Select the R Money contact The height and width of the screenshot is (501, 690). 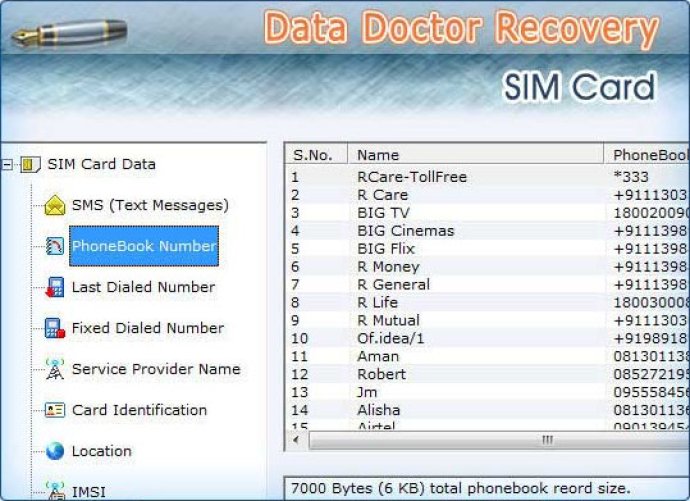tap(488, 267)
